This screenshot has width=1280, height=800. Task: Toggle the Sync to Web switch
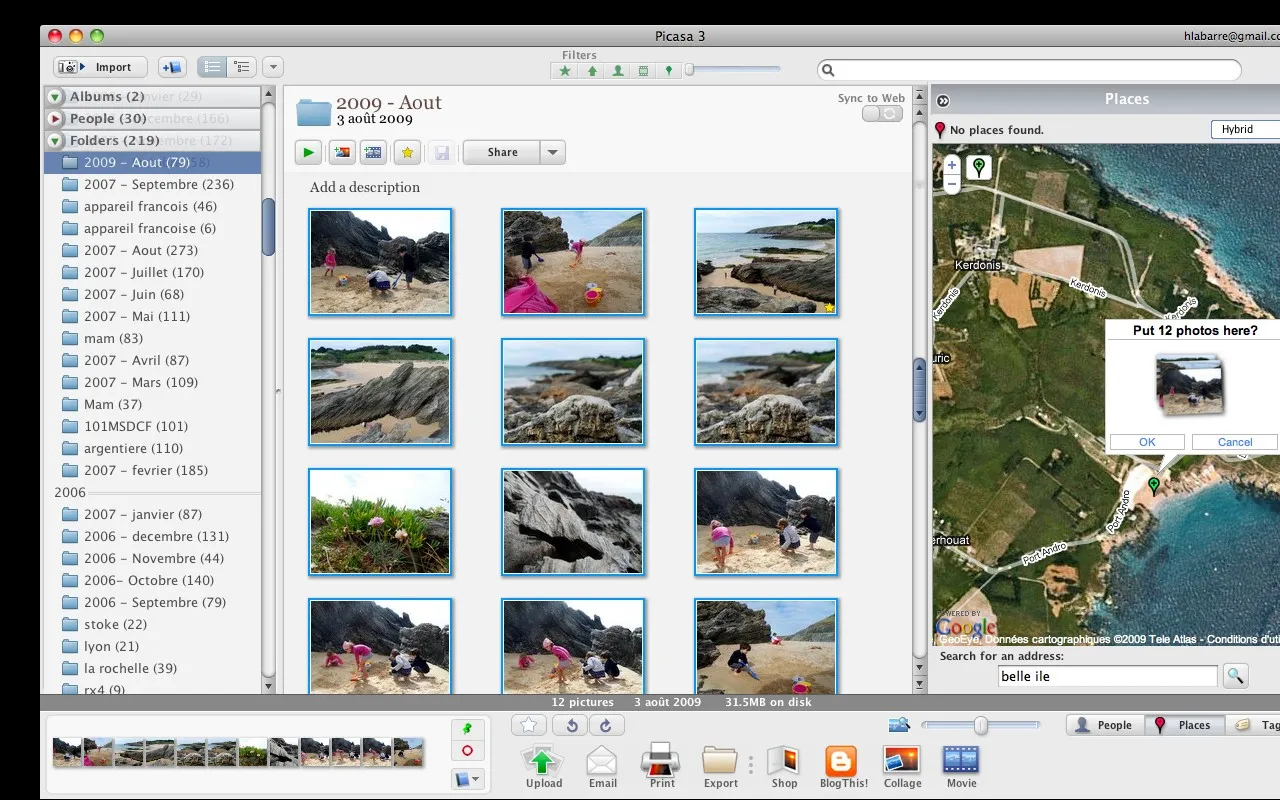tap(882, 114)
